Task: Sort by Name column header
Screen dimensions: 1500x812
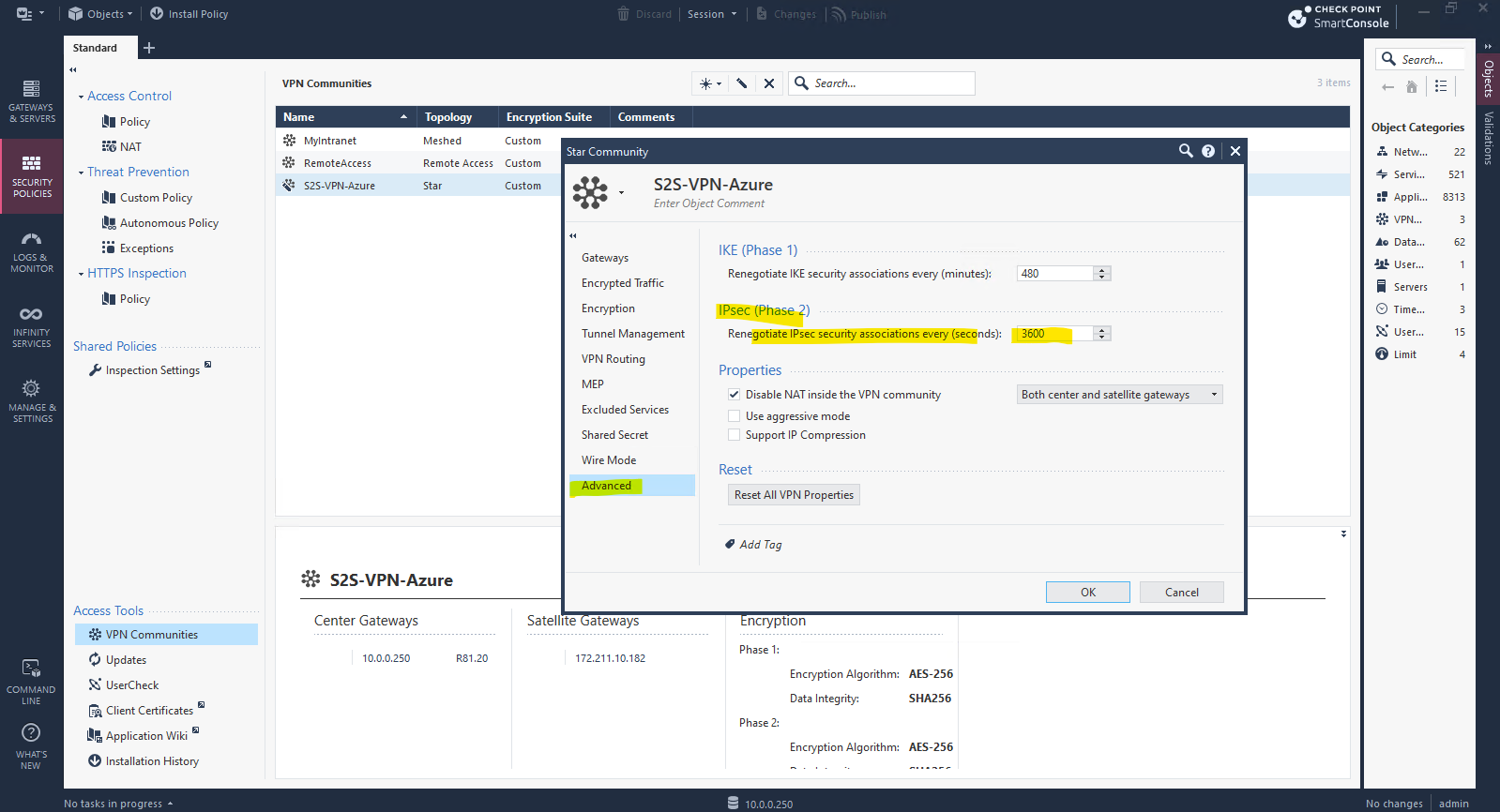Action: tap(345, 117)
